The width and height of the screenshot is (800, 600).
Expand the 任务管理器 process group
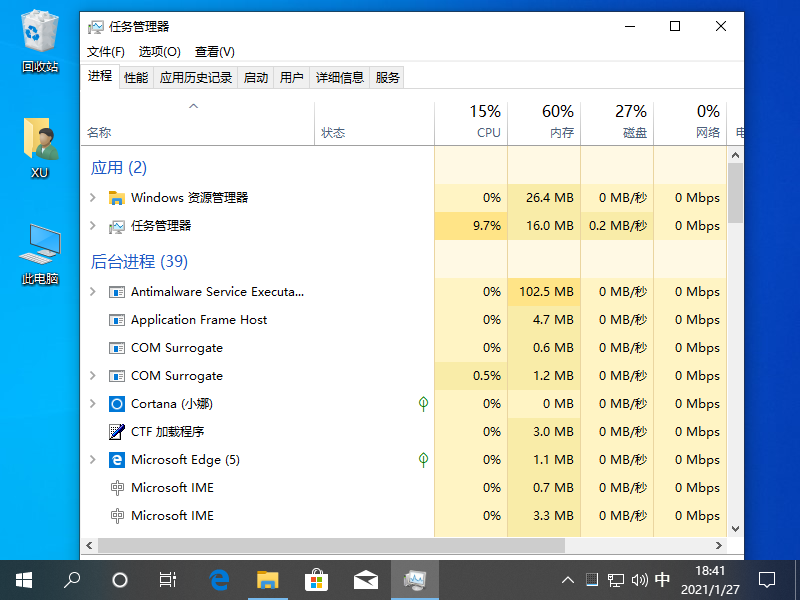click(93, 226)
